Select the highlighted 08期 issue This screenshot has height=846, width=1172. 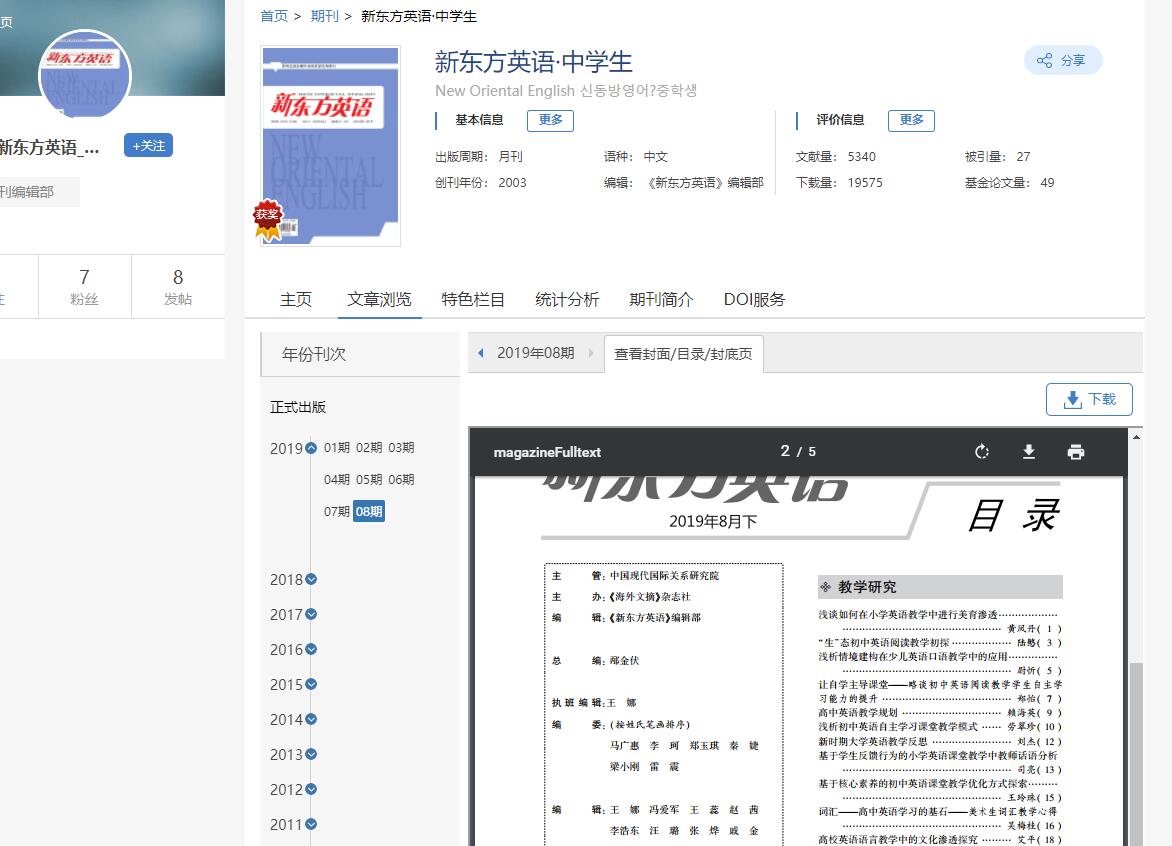coord(368,512)
